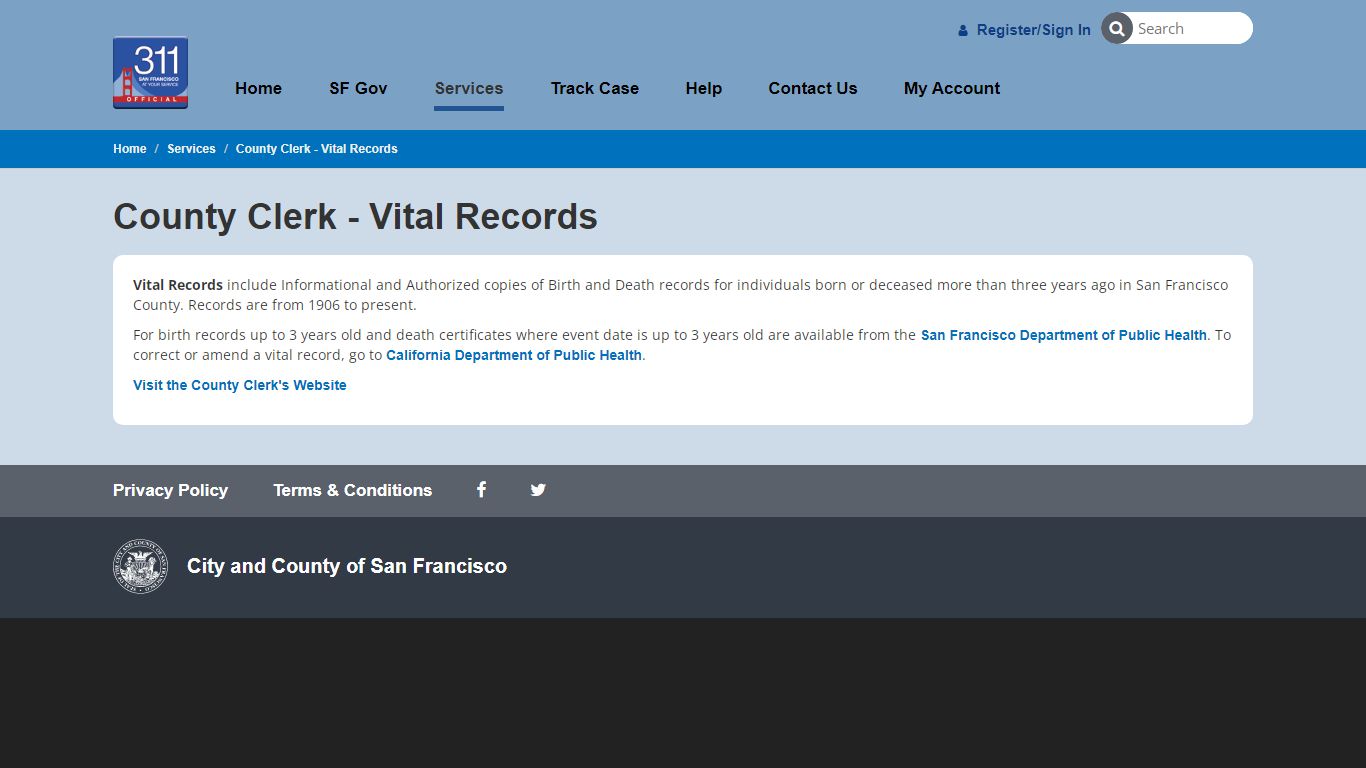Open My Account in navigation
The image size is (1366, 768).
952,88
